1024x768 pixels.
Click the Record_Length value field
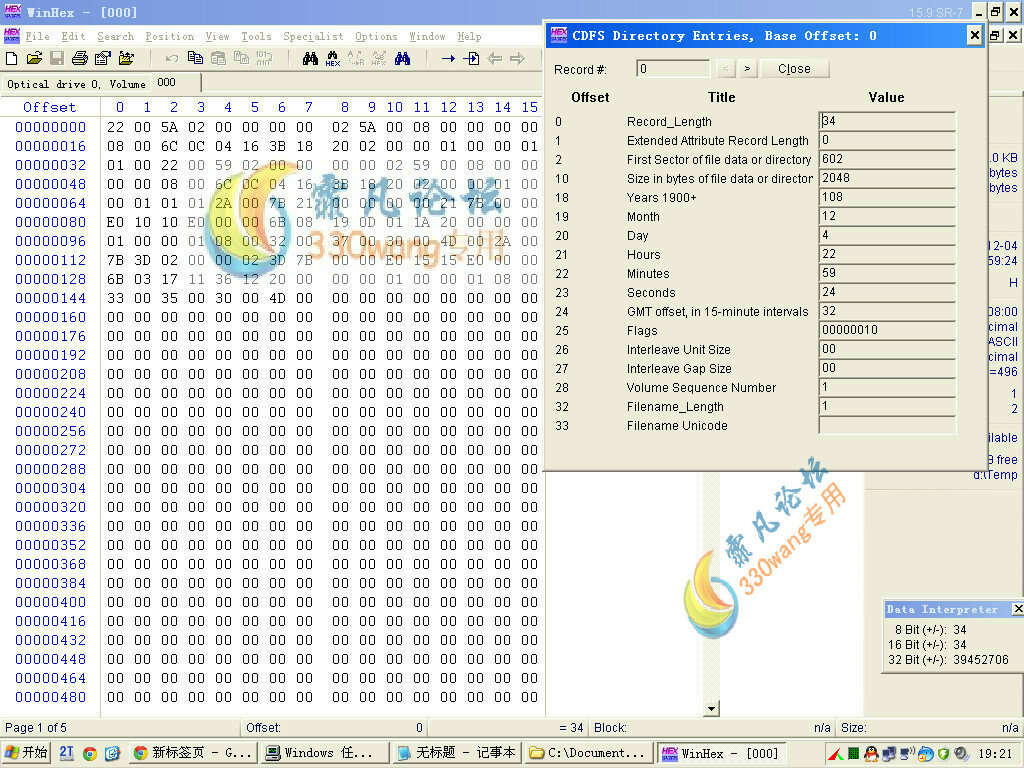pyautogui.click(x=887, y=121)
